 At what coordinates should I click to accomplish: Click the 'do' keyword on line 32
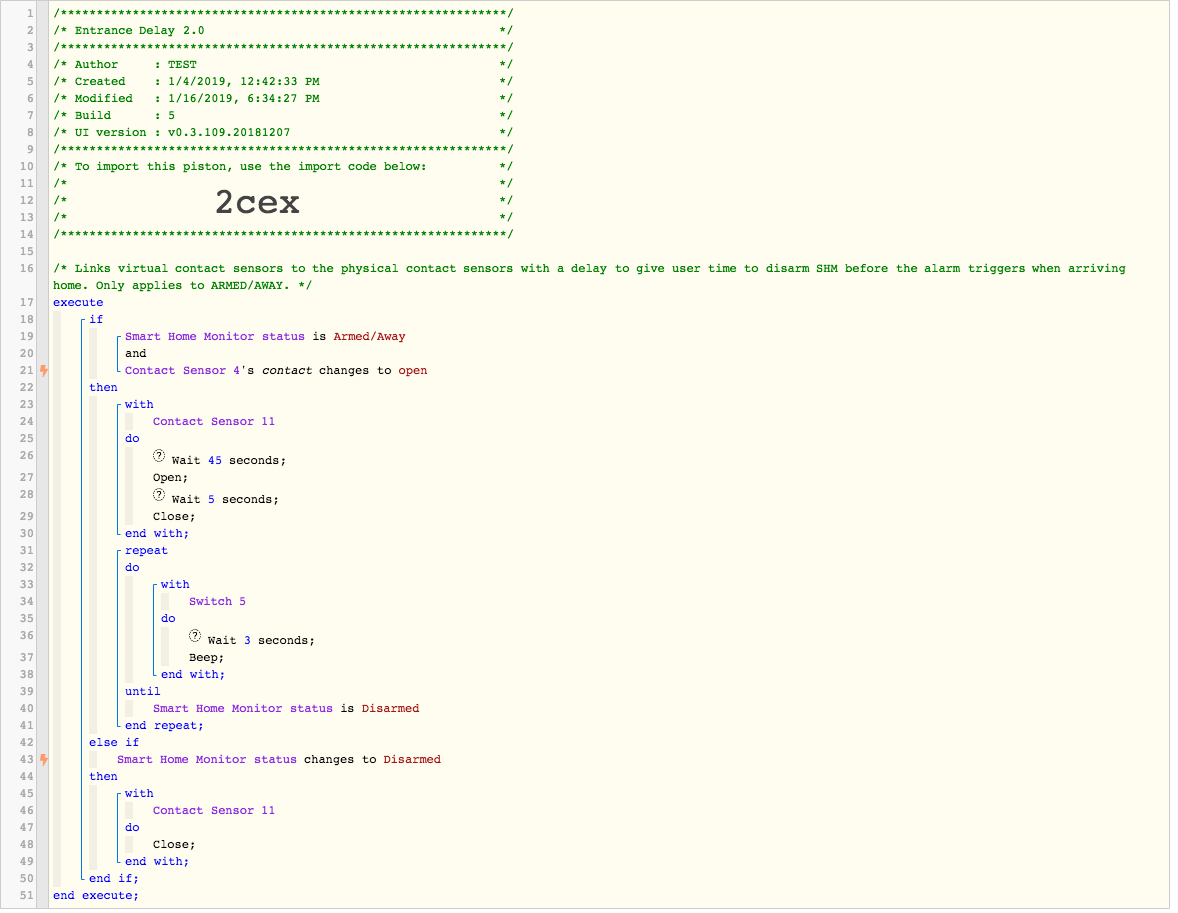tap(132, 568)
